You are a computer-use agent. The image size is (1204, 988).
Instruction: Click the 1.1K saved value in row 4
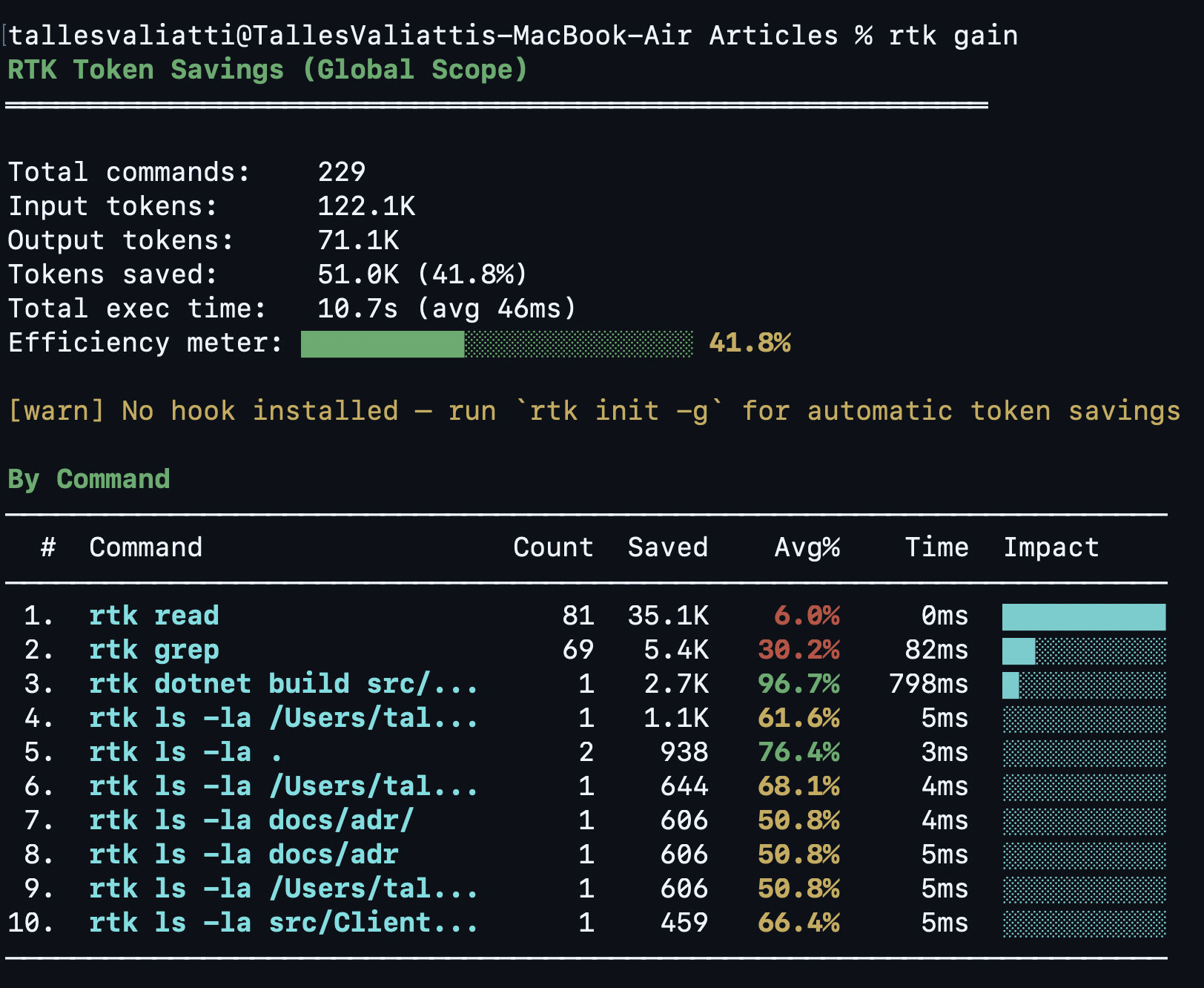[x=676, y=718]
